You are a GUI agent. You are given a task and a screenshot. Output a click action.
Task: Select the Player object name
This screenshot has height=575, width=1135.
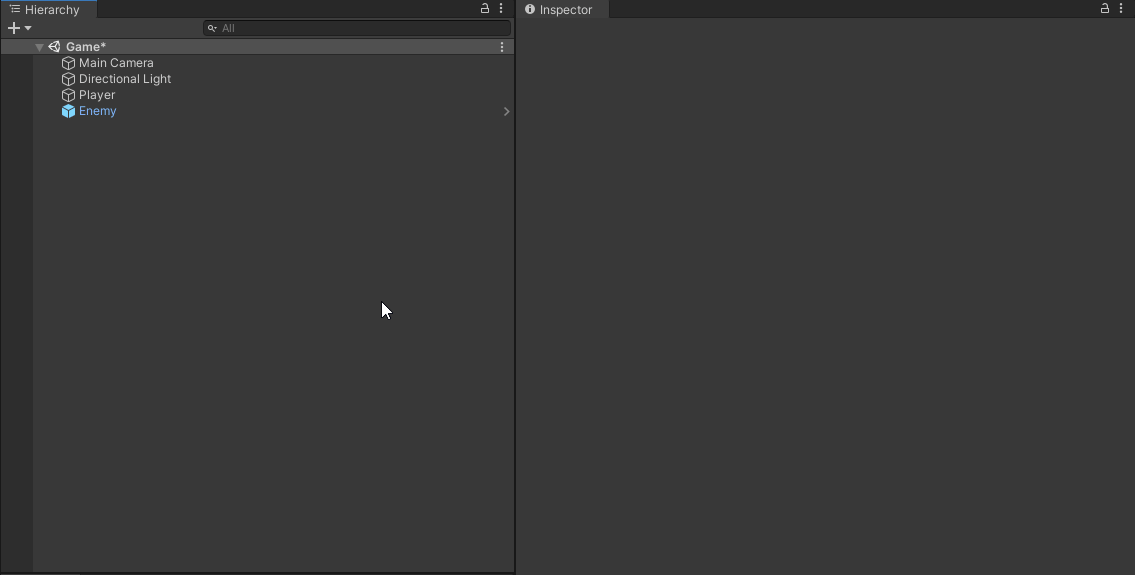97,95
